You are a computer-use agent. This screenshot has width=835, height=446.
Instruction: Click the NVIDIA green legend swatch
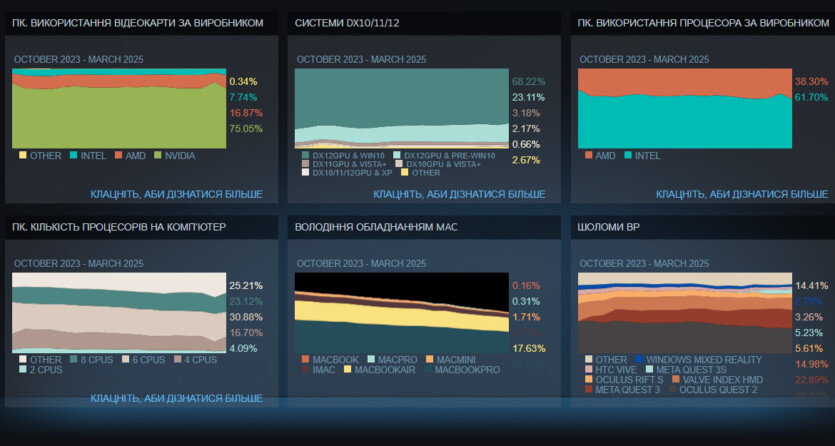tap(156, 155)
